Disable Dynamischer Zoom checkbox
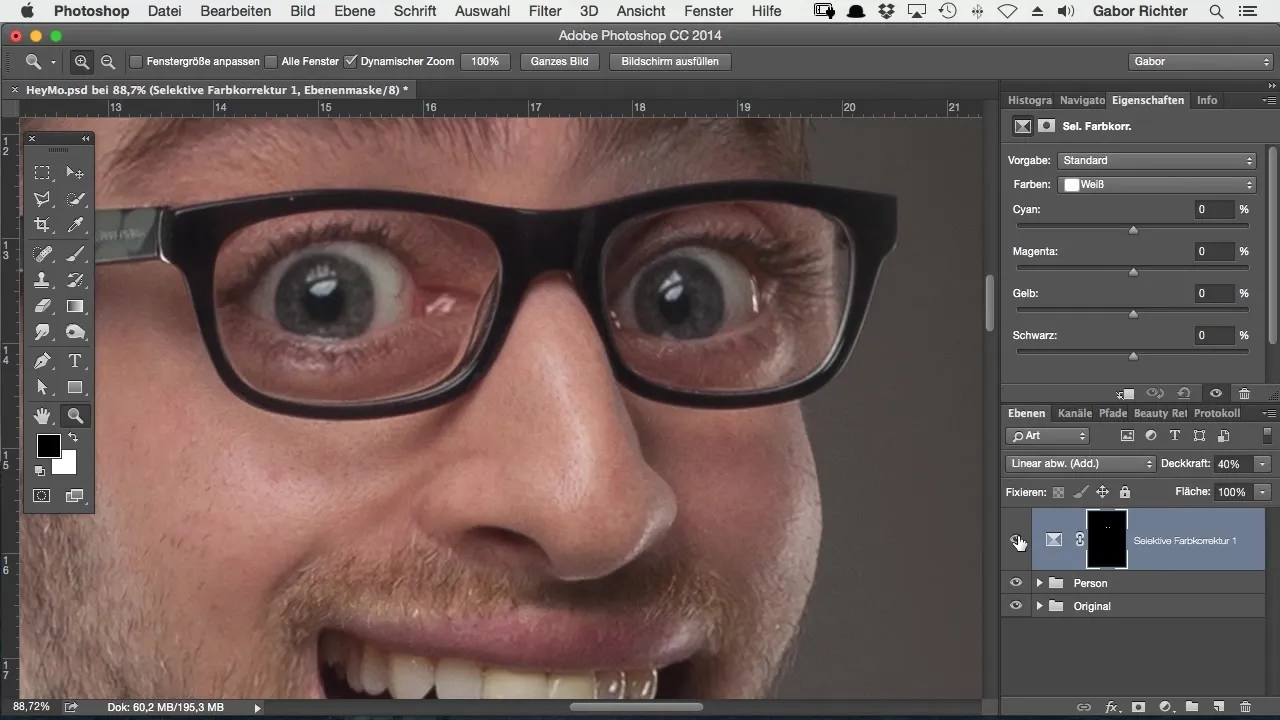 350,61
